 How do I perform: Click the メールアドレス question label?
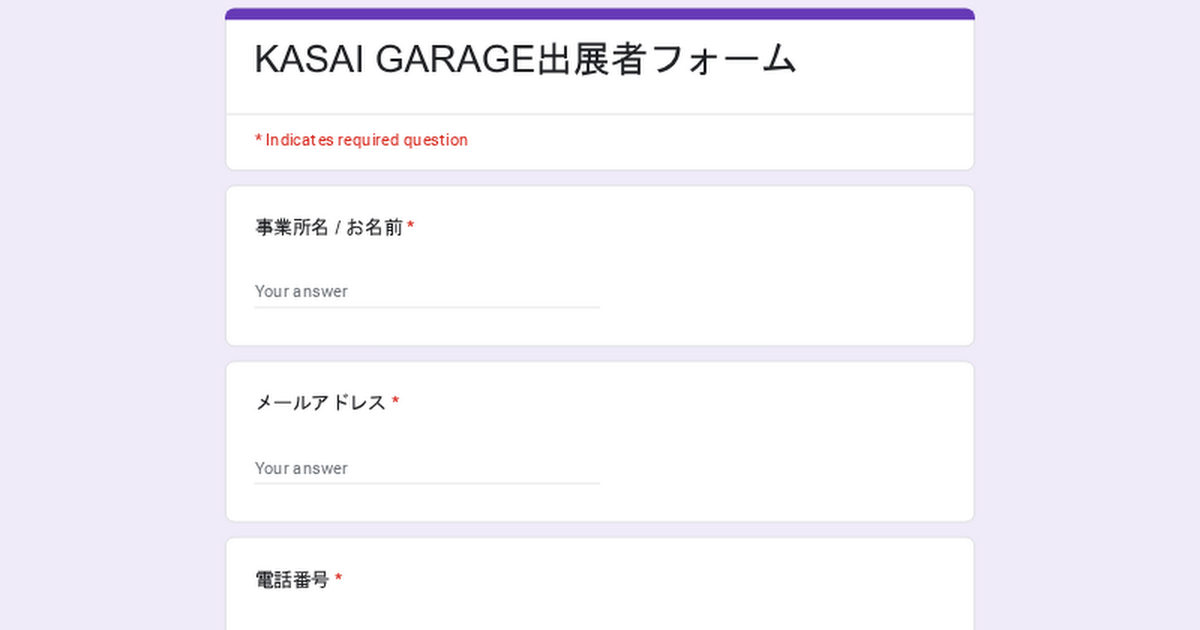(x=320, y=403)
